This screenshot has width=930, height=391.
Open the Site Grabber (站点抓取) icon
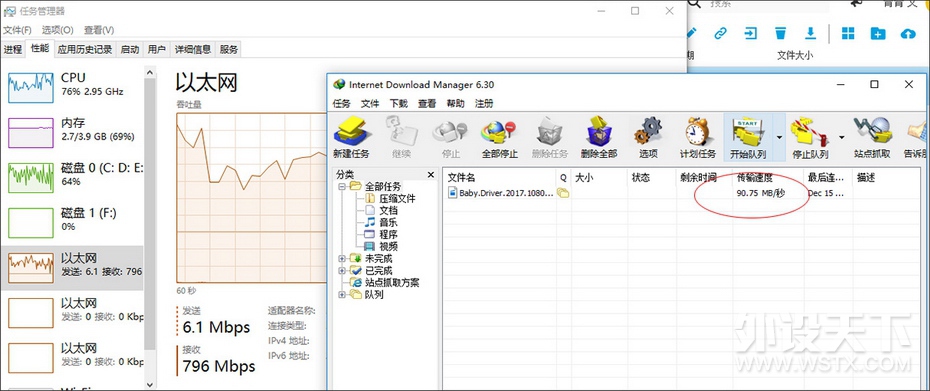[x=872, y=137]
